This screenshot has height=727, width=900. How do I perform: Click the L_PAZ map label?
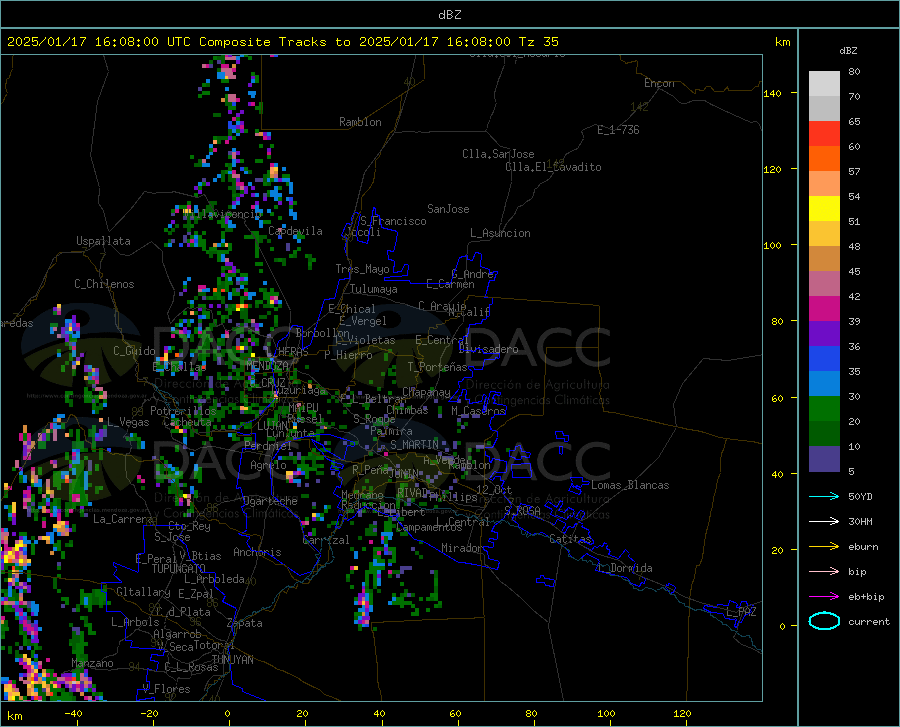(x=741, y=612)
